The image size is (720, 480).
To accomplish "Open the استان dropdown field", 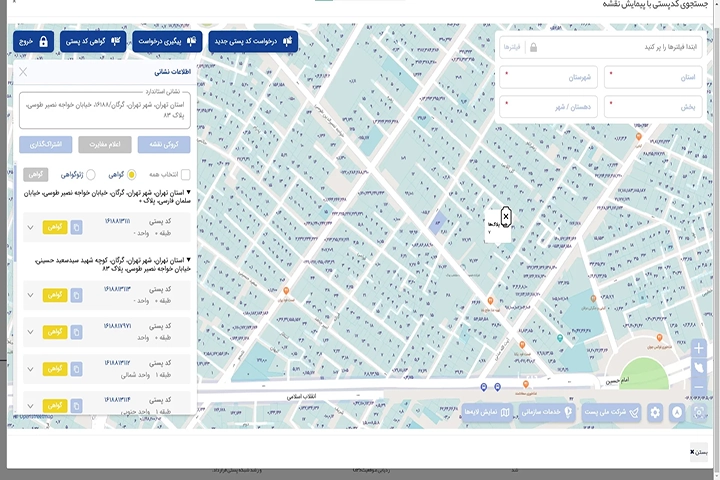I will (653, 77).
